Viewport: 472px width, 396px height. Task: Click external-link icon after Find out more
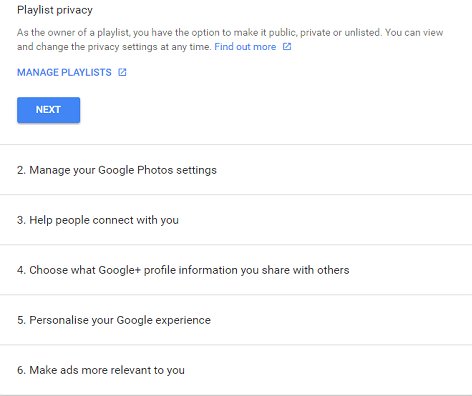(287, 46)
